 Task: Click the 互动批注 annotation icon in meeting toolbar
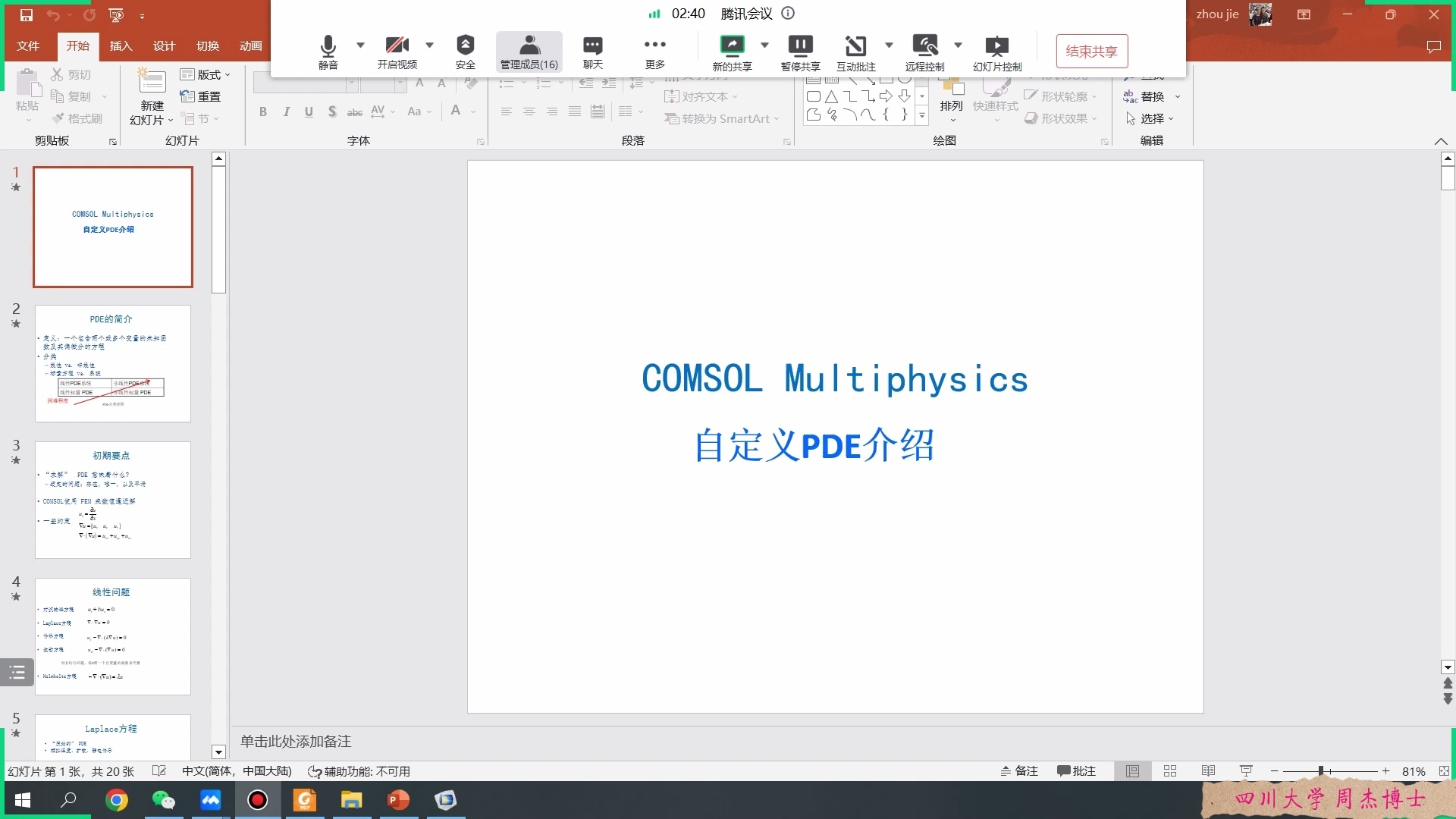click(x=858, y=51)
